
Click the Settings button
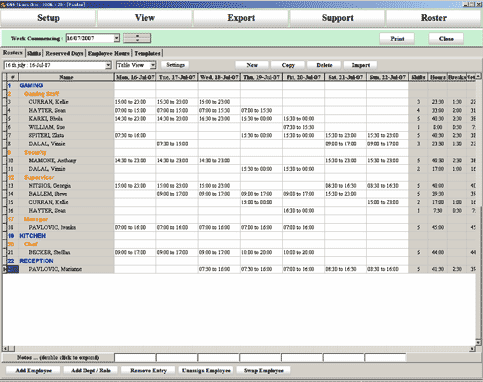[x=175, y=65]
